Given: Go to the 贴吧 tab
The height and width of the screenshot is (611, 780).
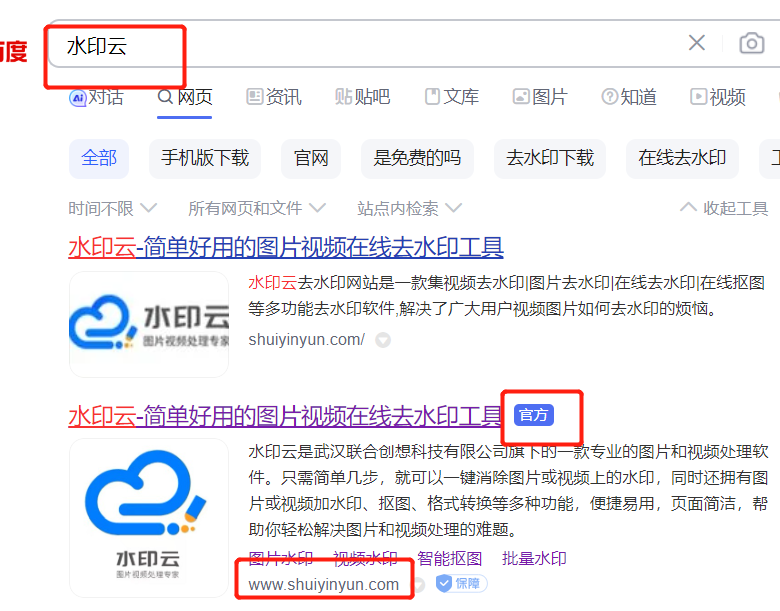Looking at the screenshot, I should click(x=362, y=97).
